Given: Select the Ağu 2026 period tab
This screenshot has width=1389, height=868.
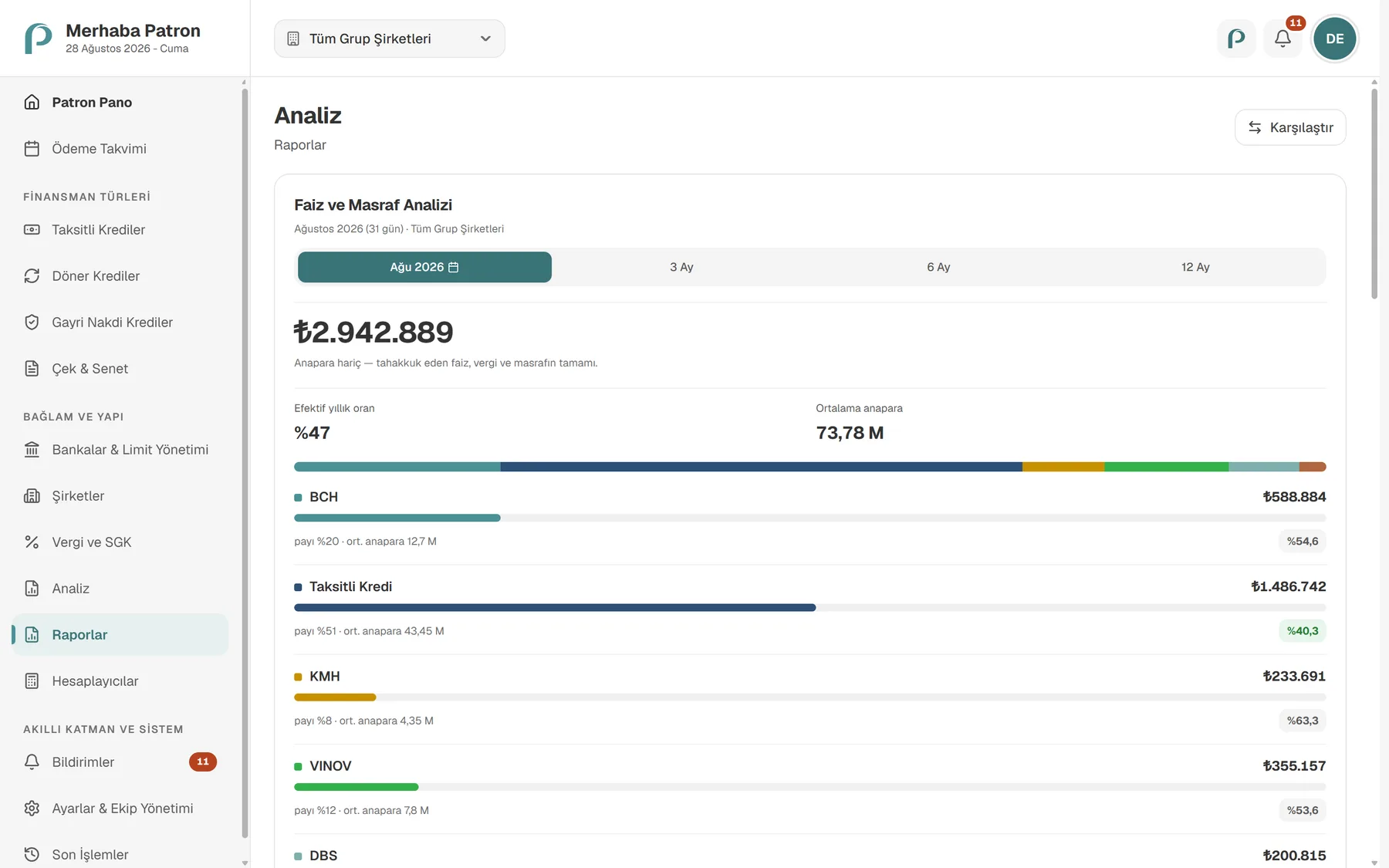Looking at the screenshot, I should pos(424,267).
